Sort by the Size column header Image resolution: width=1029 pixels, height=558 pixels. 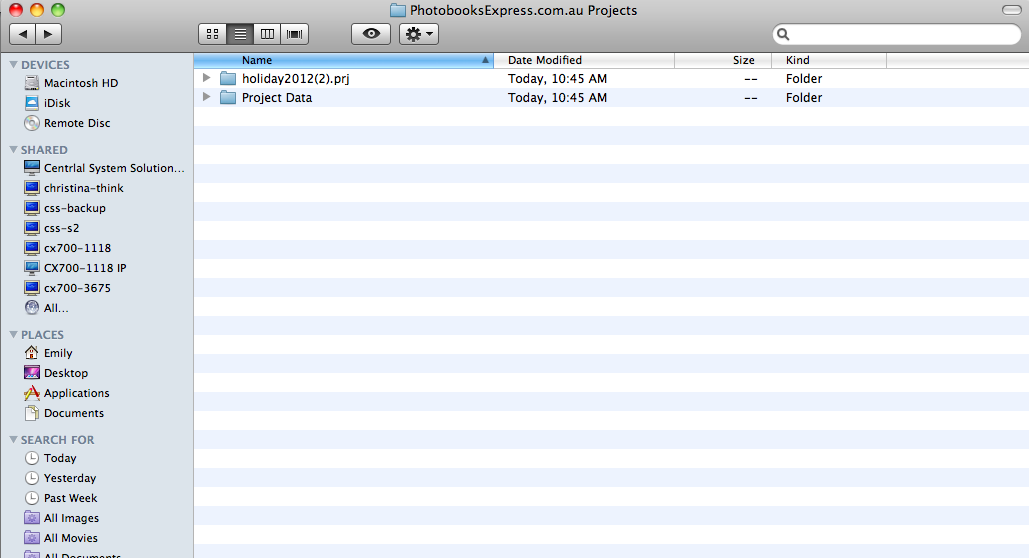721,60
